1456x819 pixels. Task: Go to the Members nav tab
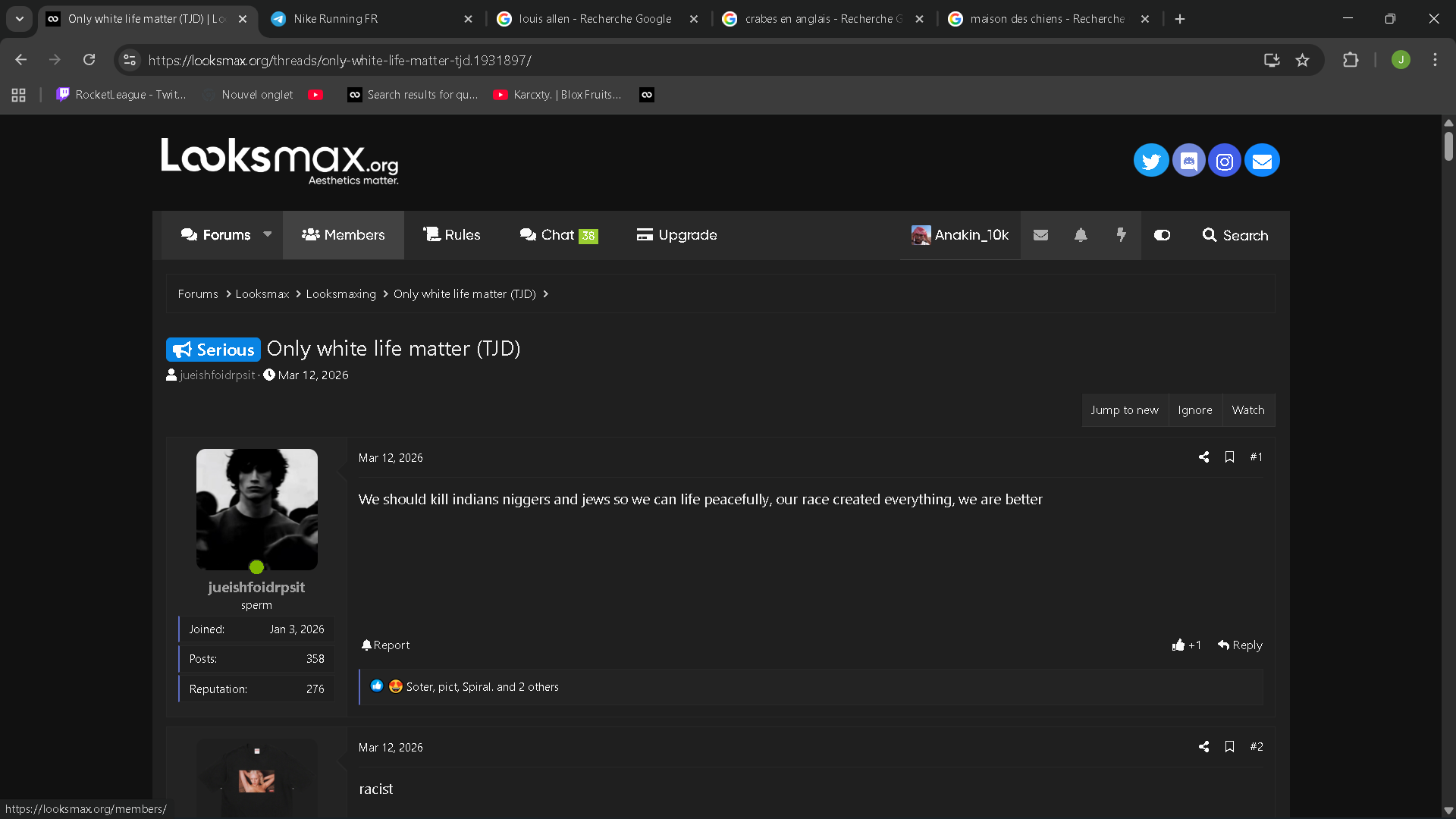coord(344,235)
